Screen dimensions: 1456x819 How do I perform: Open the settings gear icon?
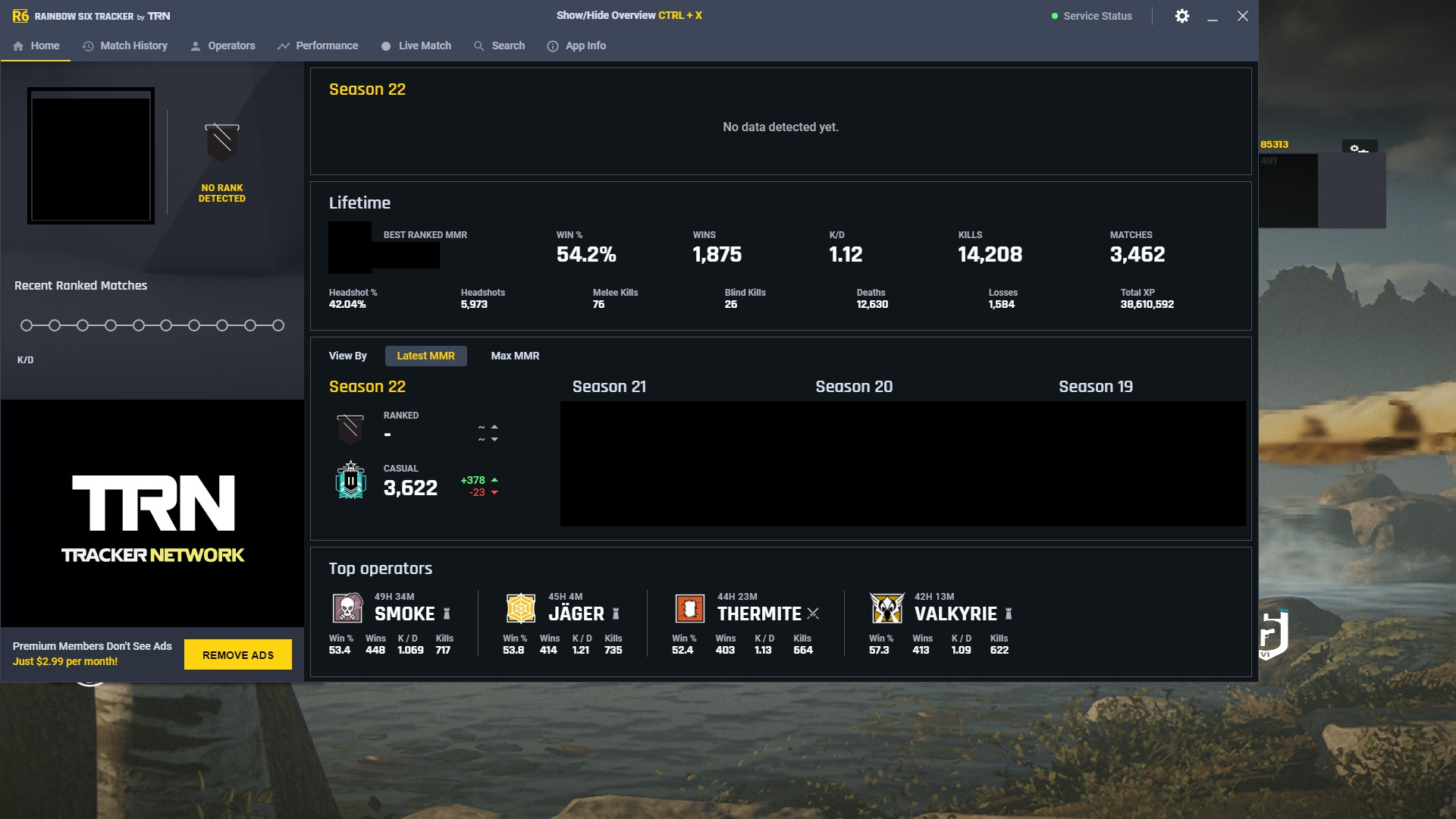point(1182,15)
